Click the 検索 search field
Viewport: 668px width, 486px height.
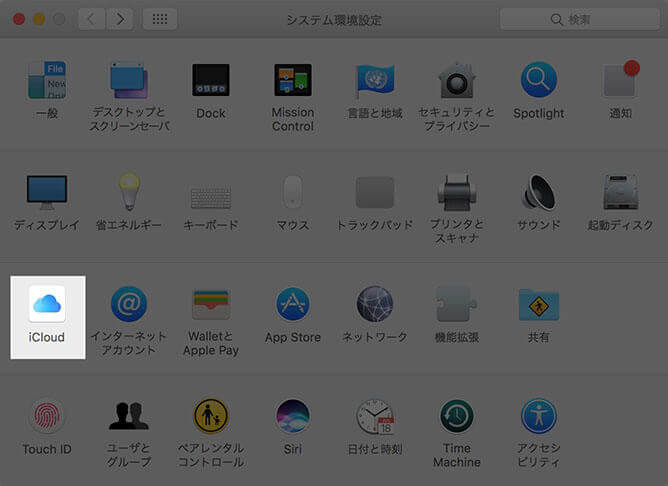click(x=580, y=19)
